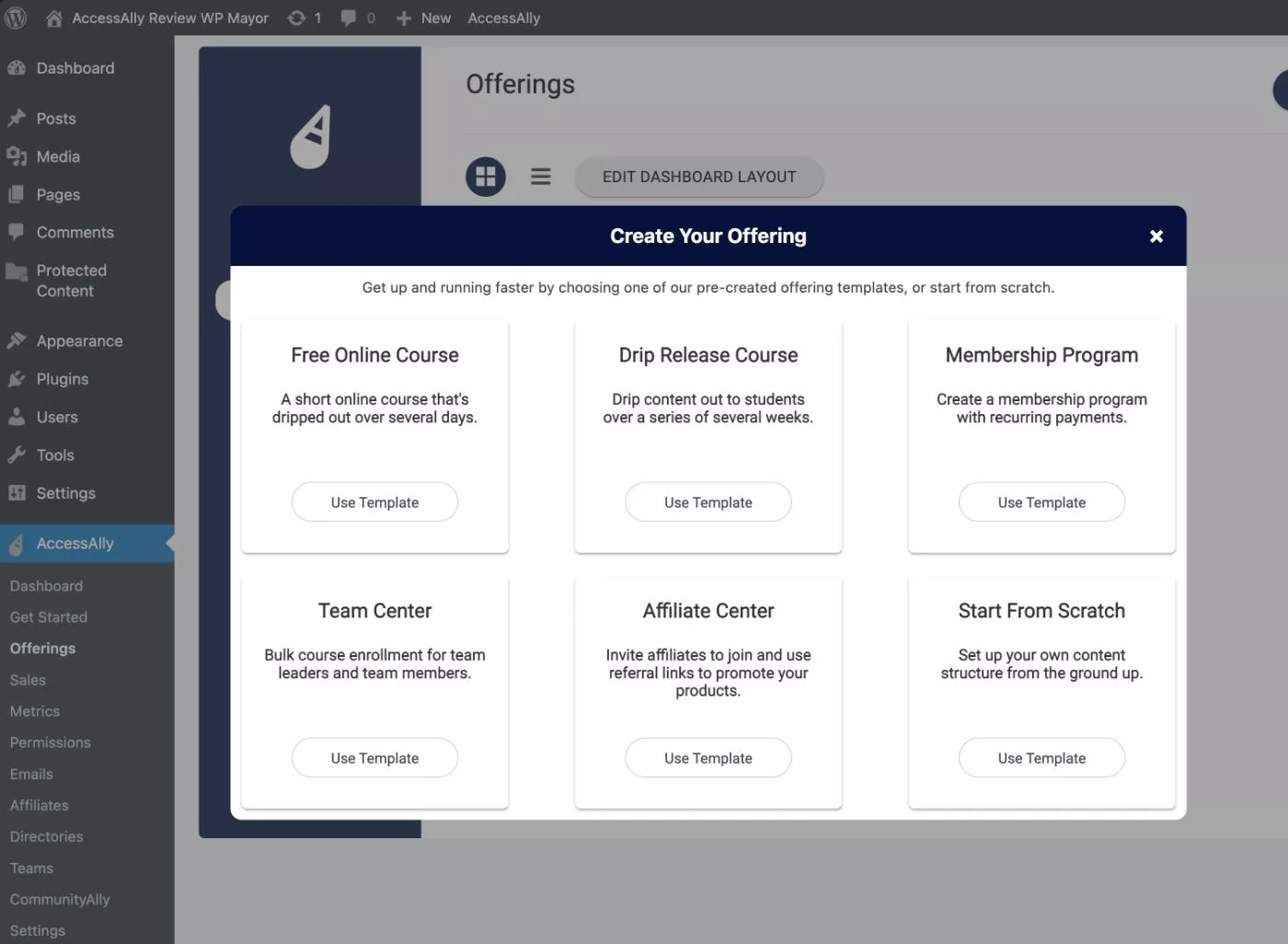The image size is (1288, 944).
Task: Open the site home icon
Action: [x=54, y=18]
